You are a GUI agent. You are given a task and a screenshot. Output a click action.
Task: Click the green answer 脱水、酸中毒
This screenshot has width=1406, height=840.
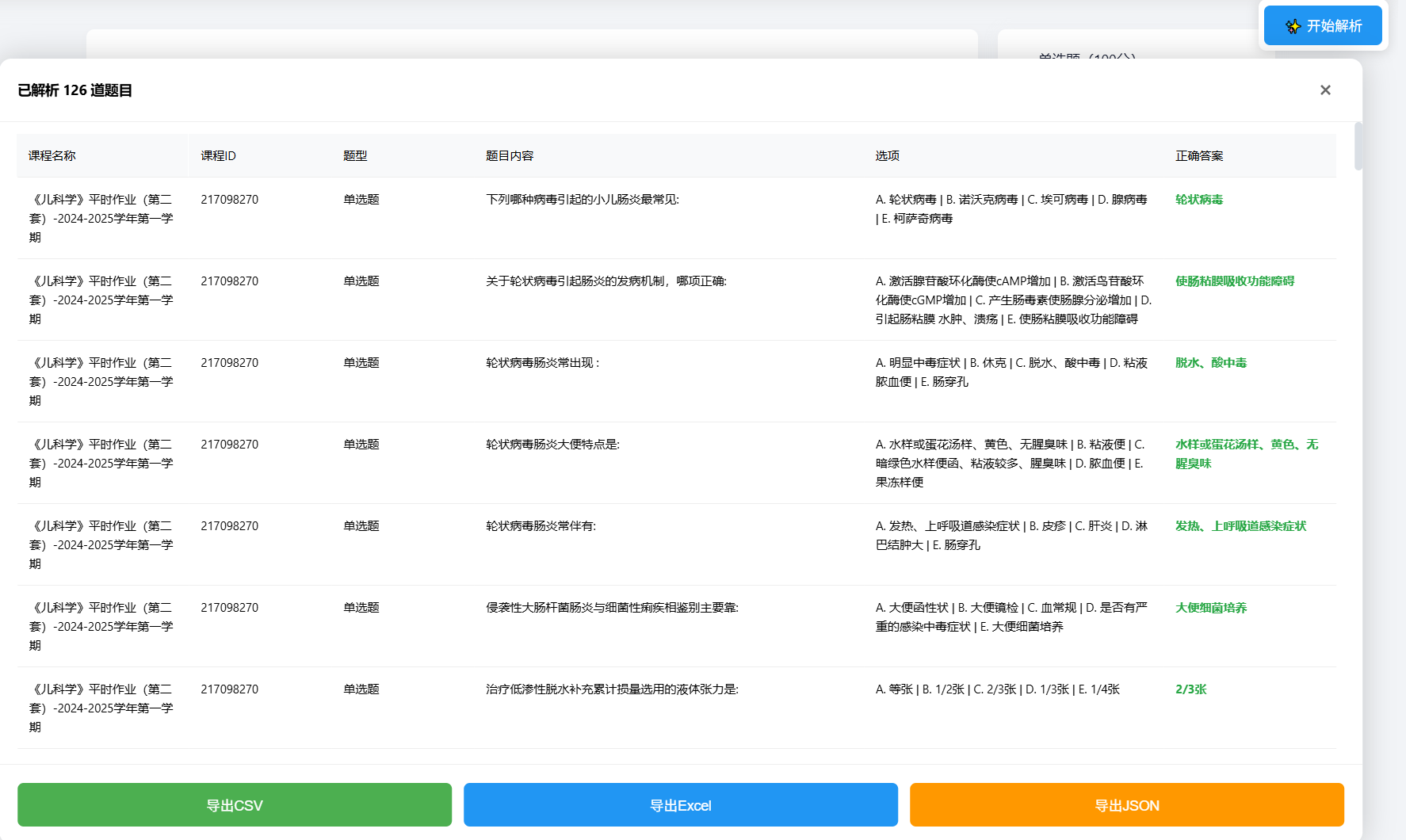[1210, 363]
